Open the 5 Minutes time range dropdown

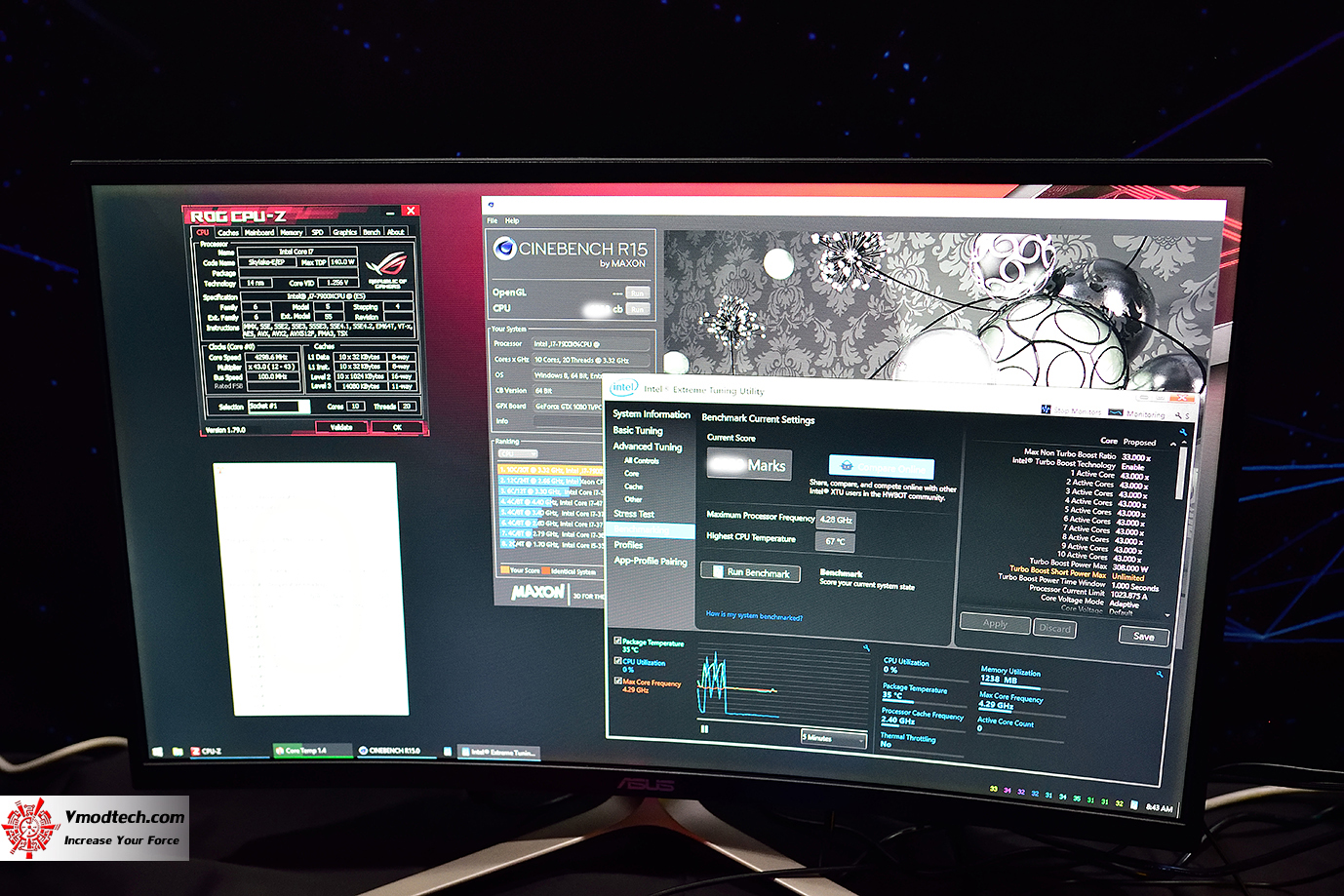834,738
